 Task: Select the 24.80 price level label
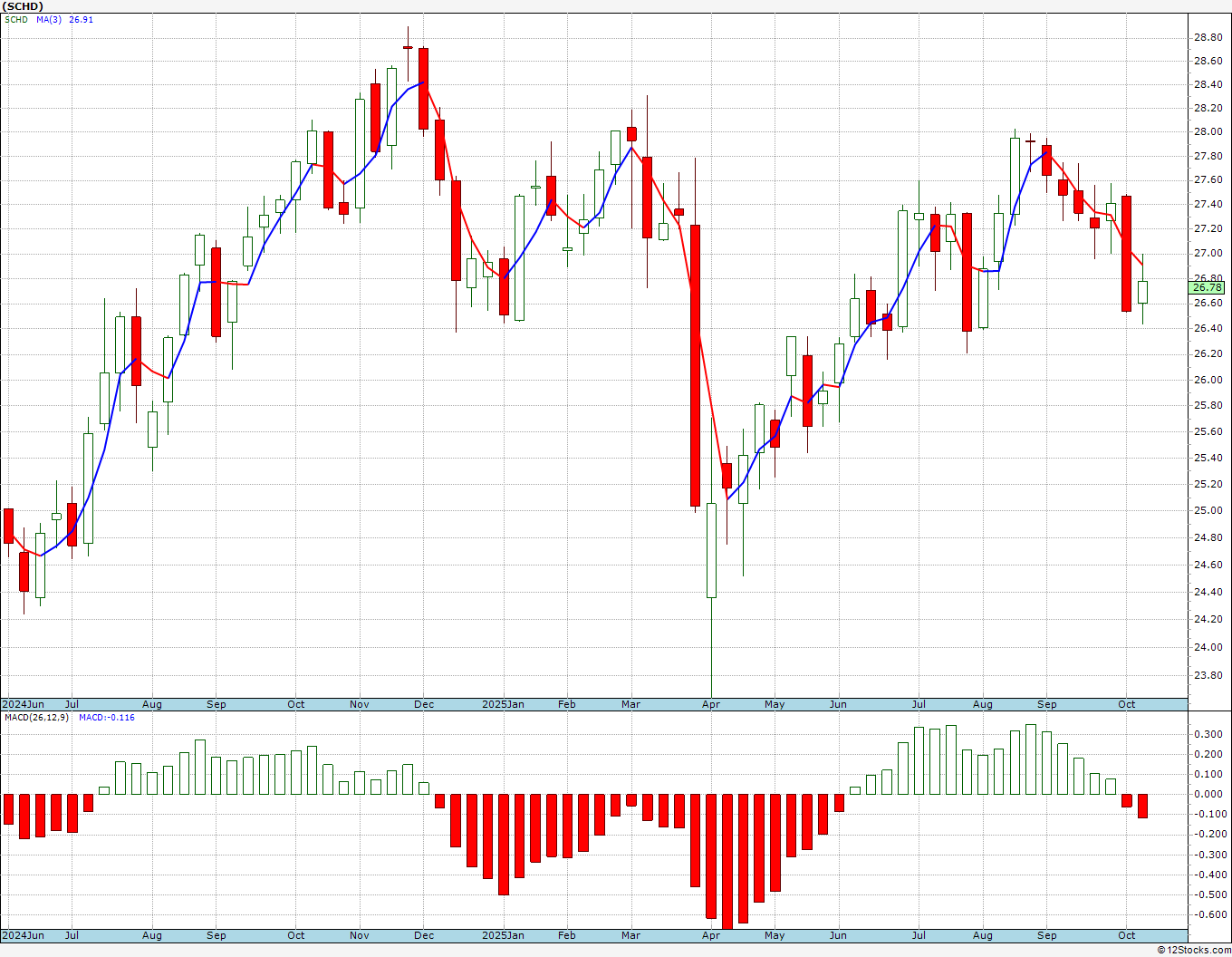coord(1208,538)
